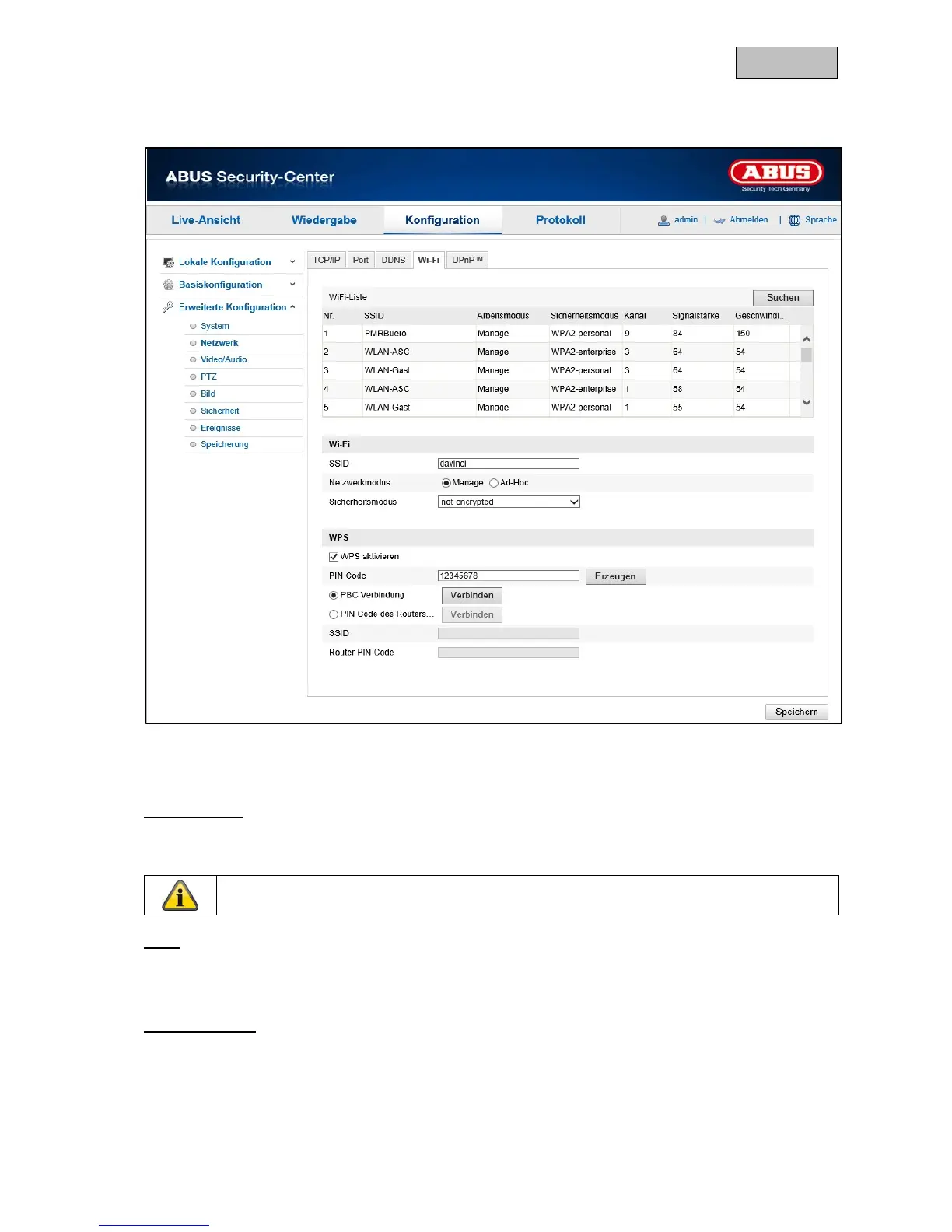This screenshot has width=952, height=1232.
Task: Select the PBC Verbindung radio button
Action: click(334, 596)
